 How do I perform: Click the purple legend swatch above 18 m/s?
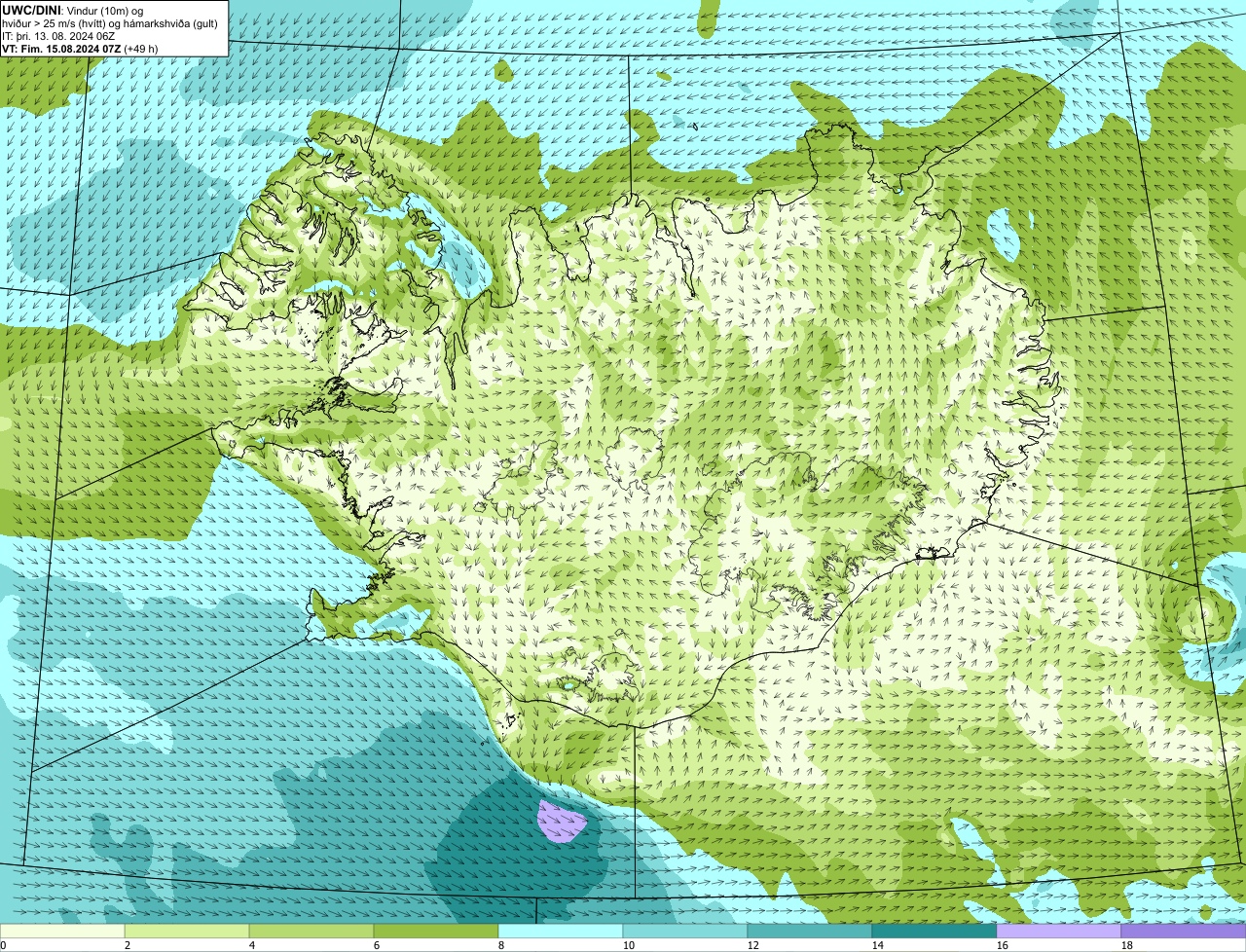pyautogui.click(x=1184, y=931)
